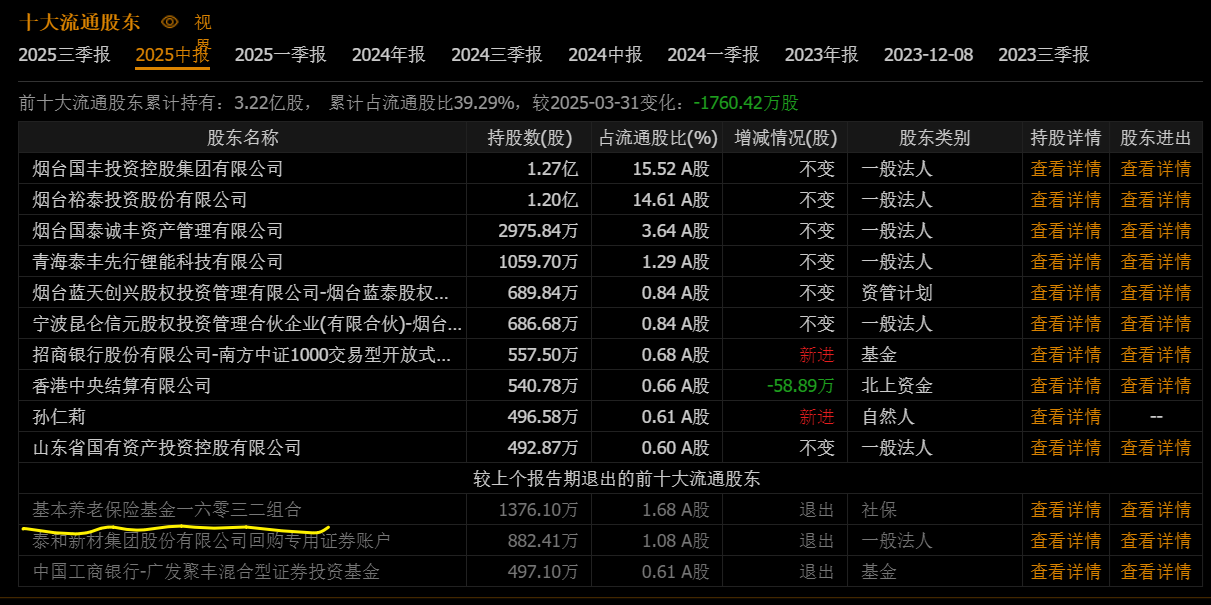Click the 新进 status for 孙仁莉
This screenshot has height=605, width=1211.
coord(816,417)
